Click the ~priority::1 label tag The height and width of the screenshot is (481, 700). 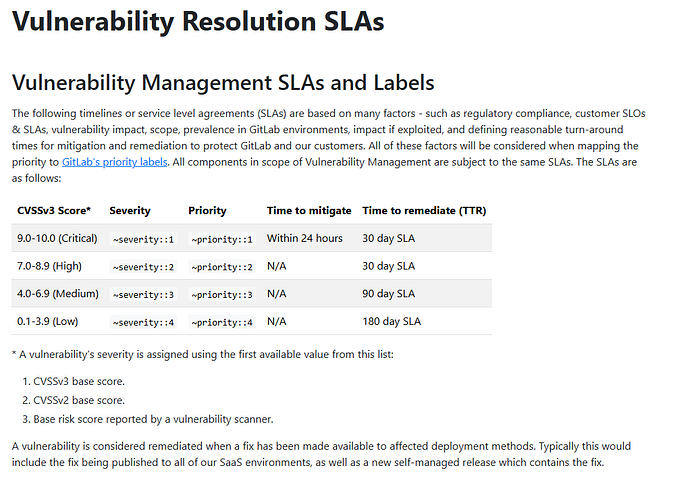(x=222, y=239)
